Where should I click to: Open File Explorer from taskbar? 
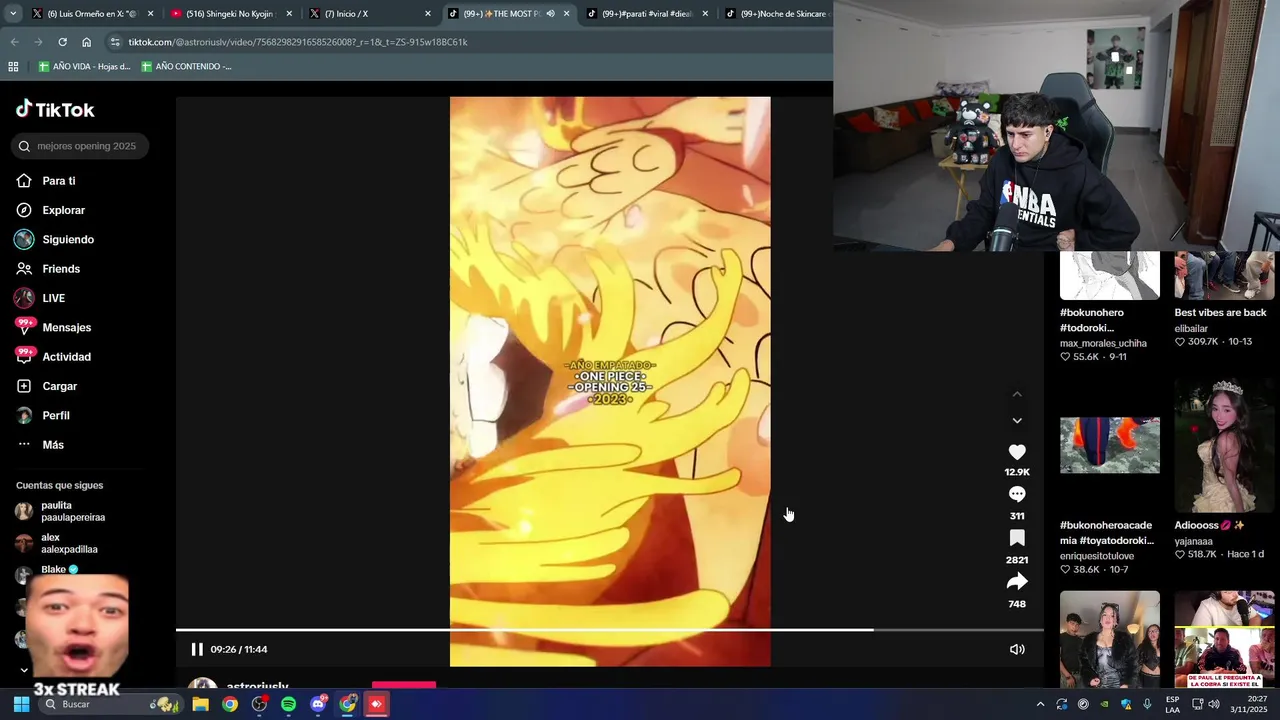pos(200,704)
